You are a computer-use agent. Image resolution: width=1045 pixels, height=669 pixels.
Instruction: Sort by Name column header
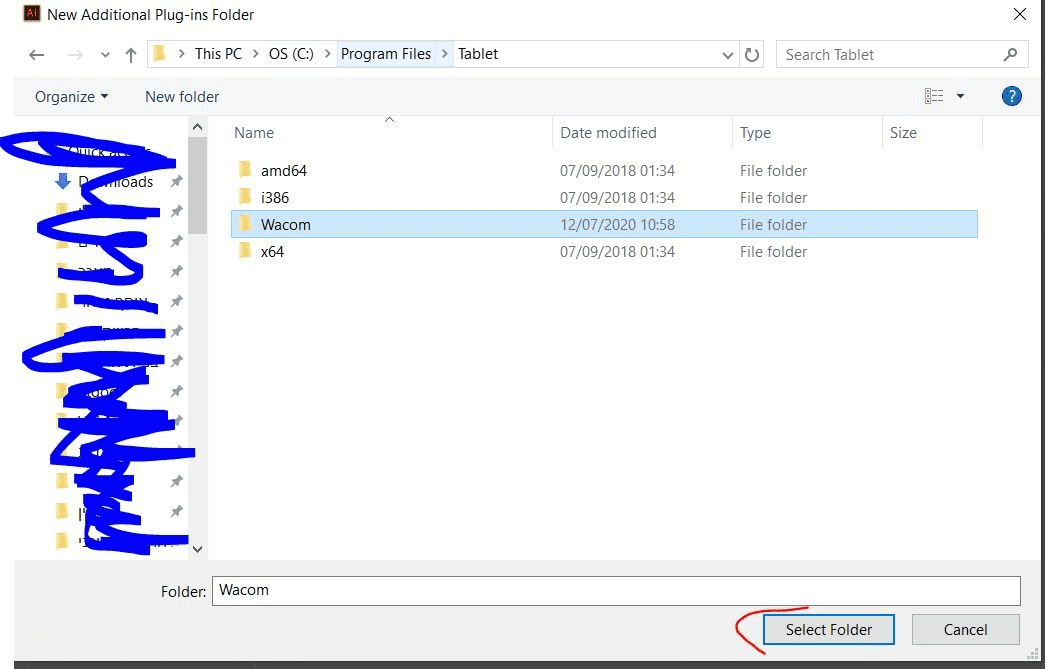(x=253, y=133)
